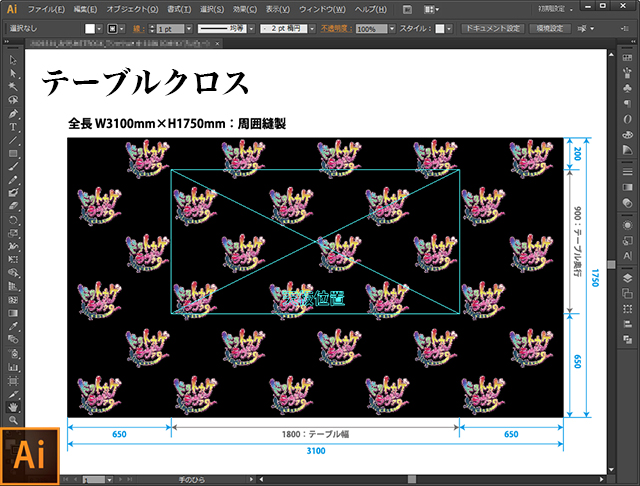The image size is (640, 486).
Task: Click the 環境設定 button
Action: click(x=549, y=28)
